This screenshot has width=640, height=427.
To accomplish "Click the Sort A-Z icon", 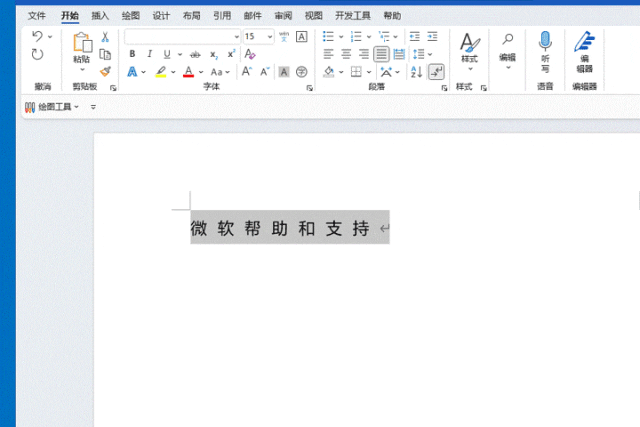I will point(416,72).
